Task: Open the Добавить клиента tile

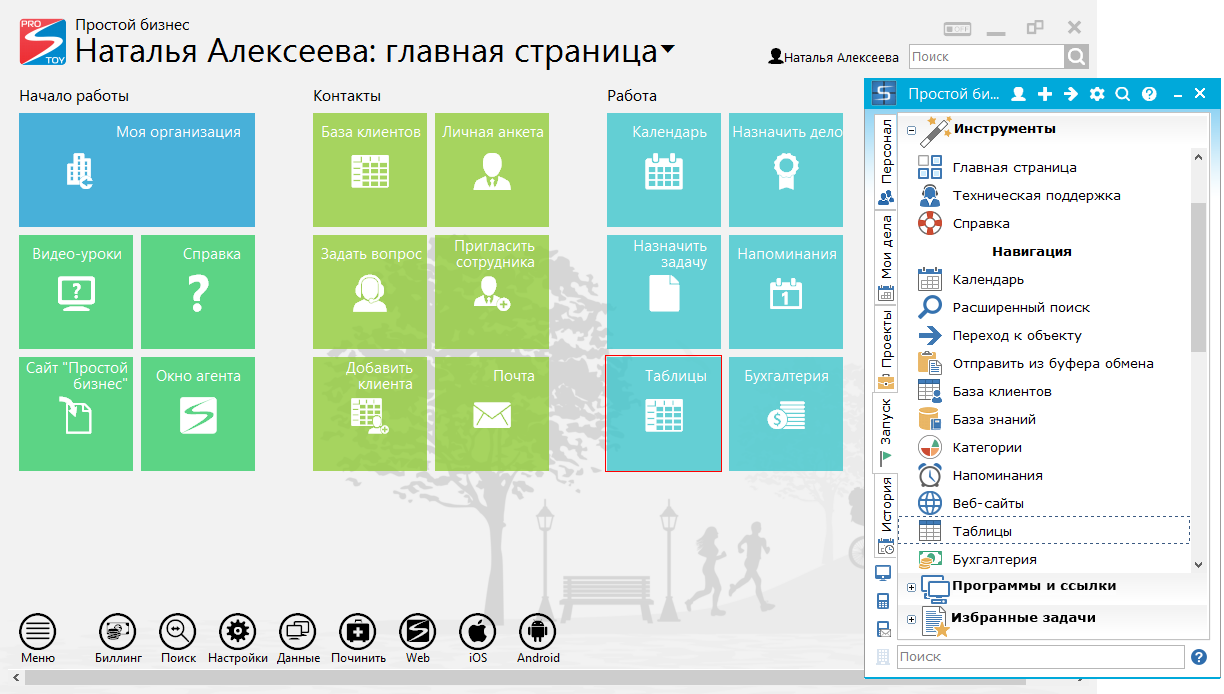Action: 370,414
